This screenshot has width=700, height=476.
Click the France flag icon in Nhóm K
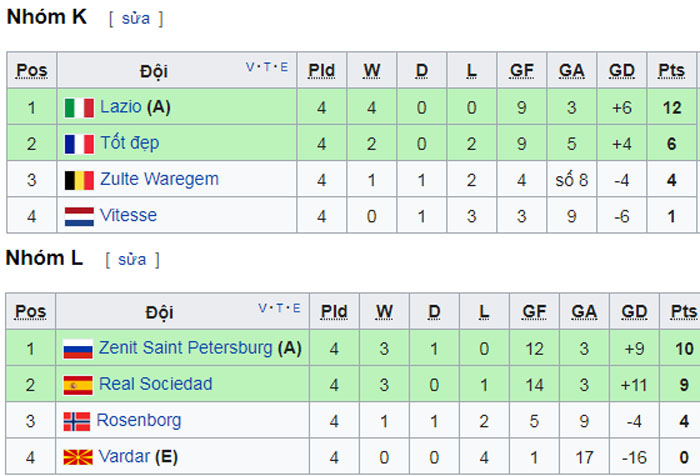79,144
